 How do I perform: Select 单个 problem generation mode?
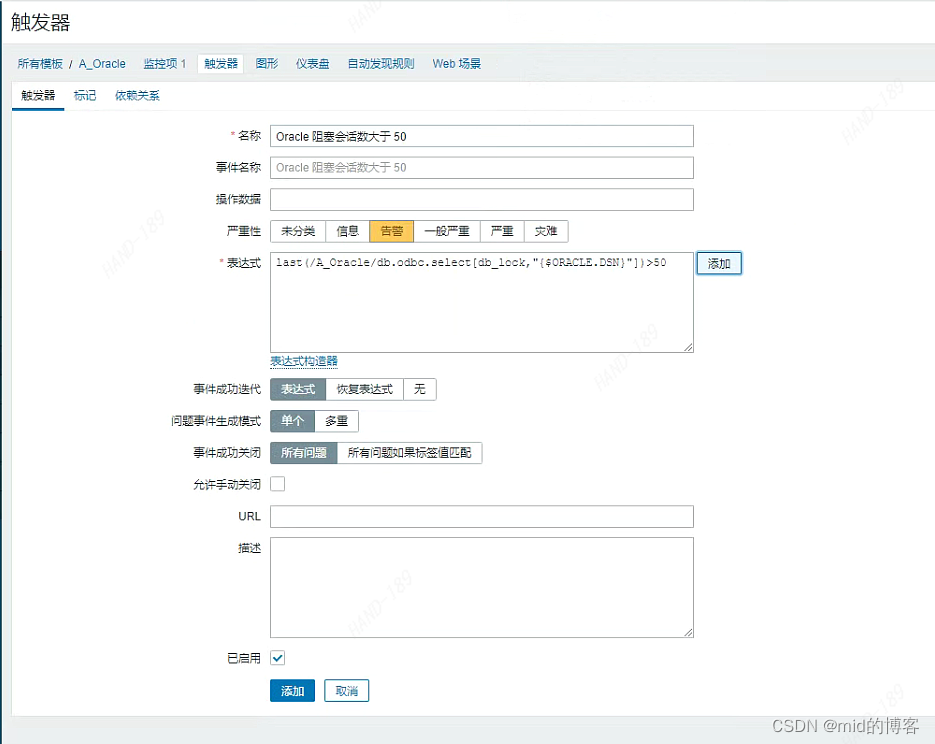293,421
